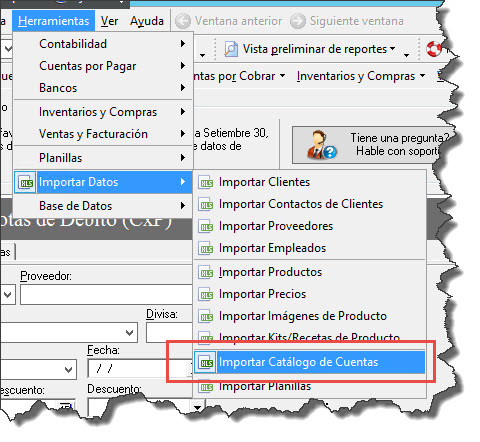Image resolution: width=480 pixels, height=442 pixels.
Task: Click the Vista preliminar de reportes icon
Action: pyautogui.click(x=231, y=49)
